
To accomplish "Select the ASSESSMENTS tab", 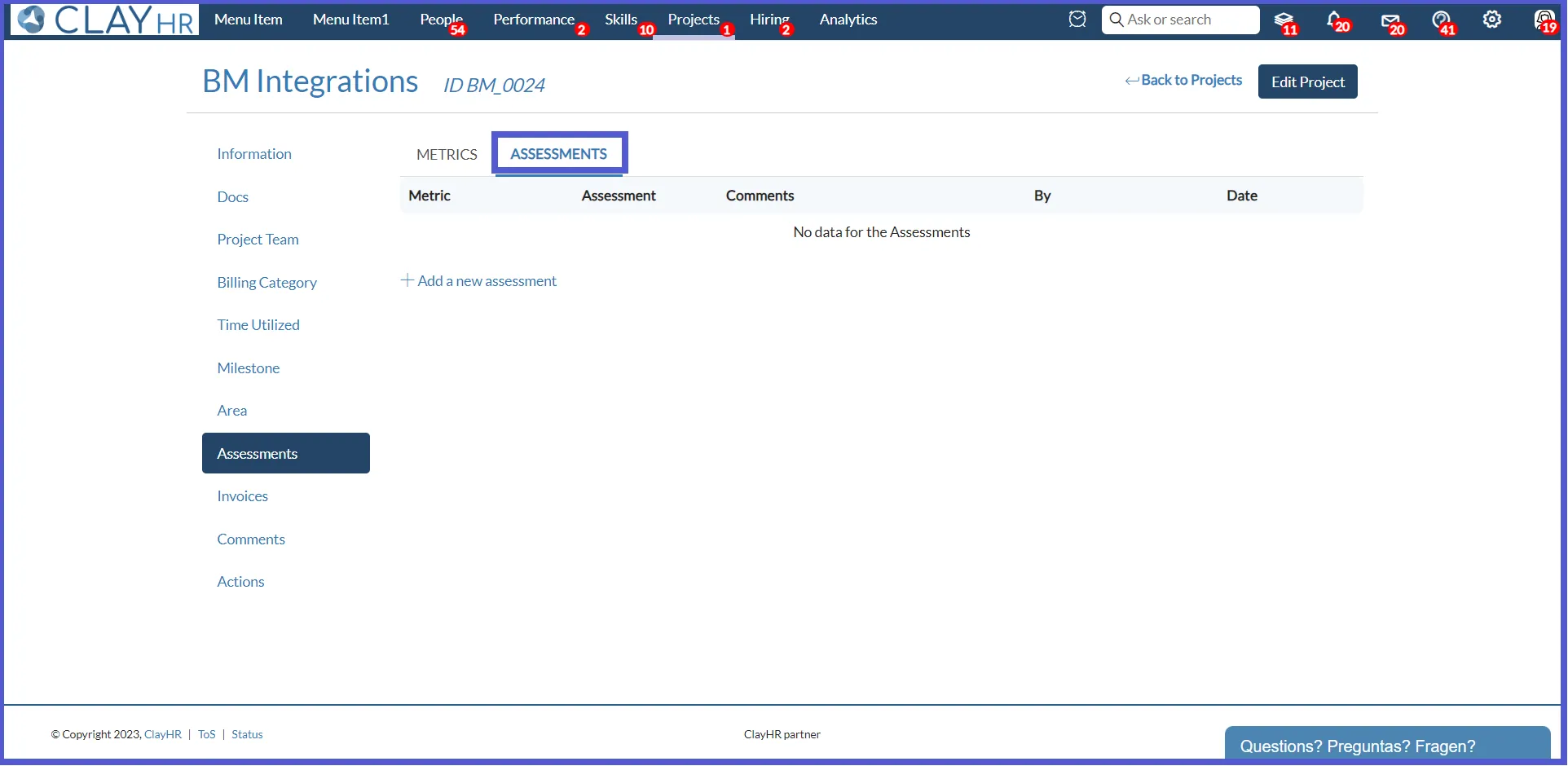I will (559, 154).
